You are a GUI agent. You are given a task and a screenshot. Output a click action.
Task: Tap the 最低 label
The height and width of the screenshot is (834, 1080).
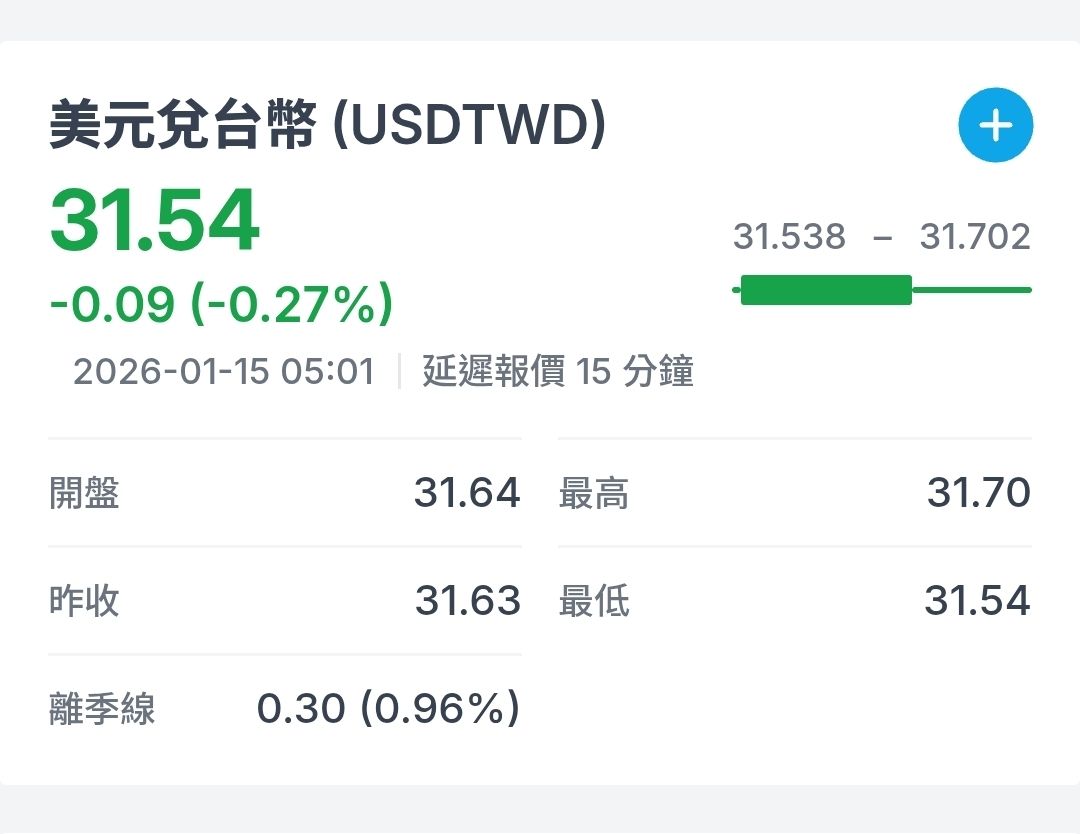coord(593,601)
